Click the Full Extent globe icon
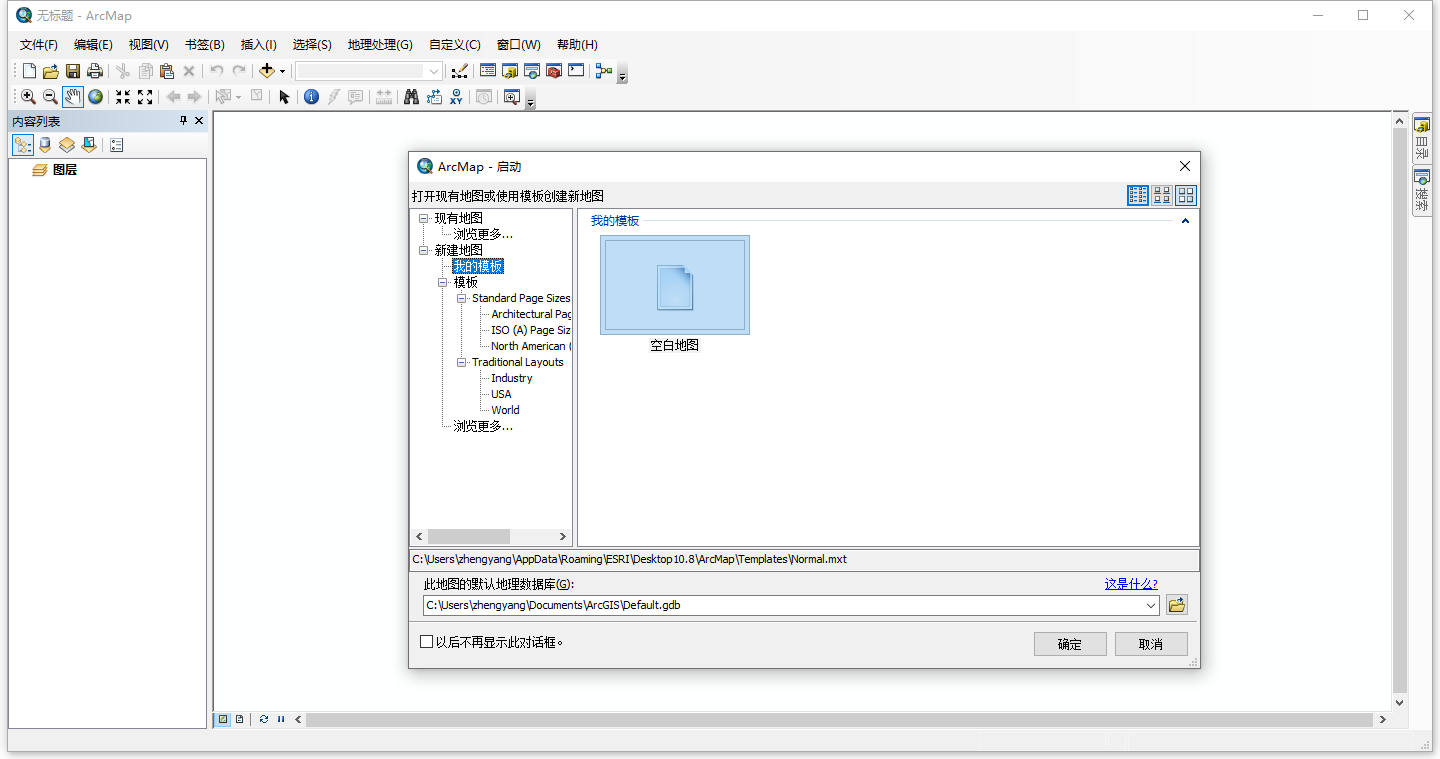Image resolution: width=1440 pixels, height=759 pixels. [x=95, y=97]
